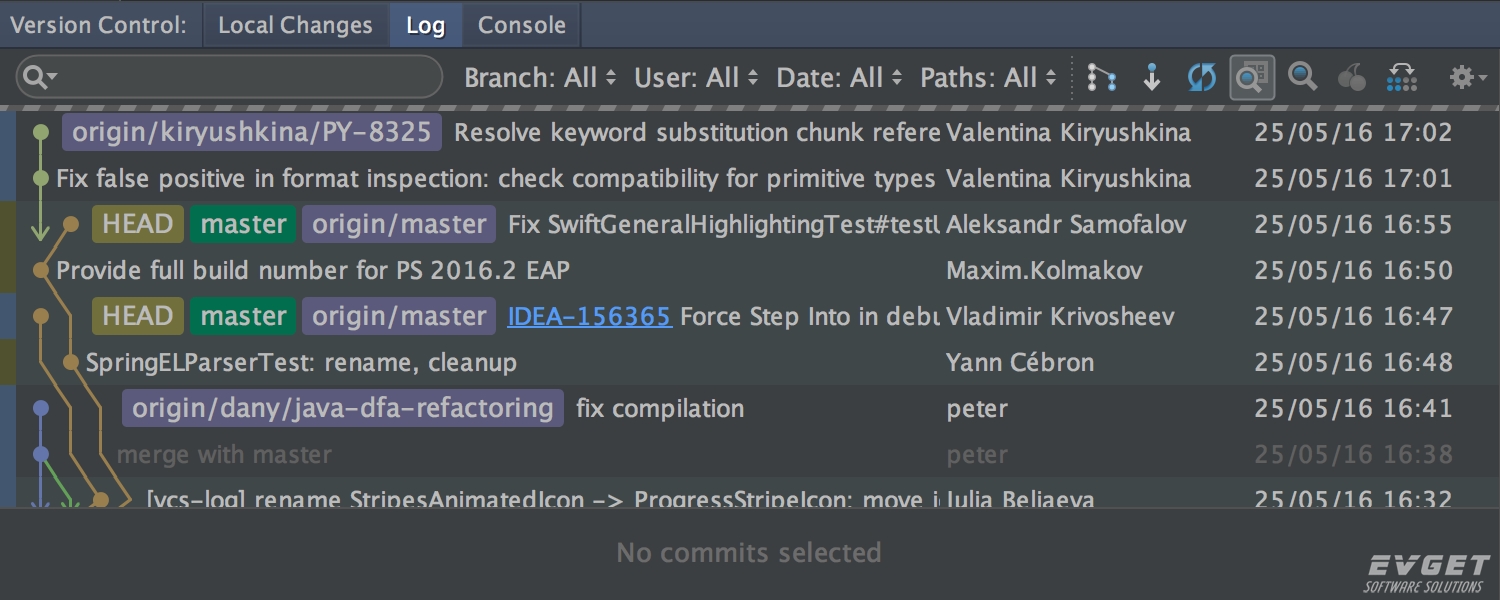Open the IDEA-156365 issue link
The height and width of the screenshot is (600, 1500).
point(589,317)
